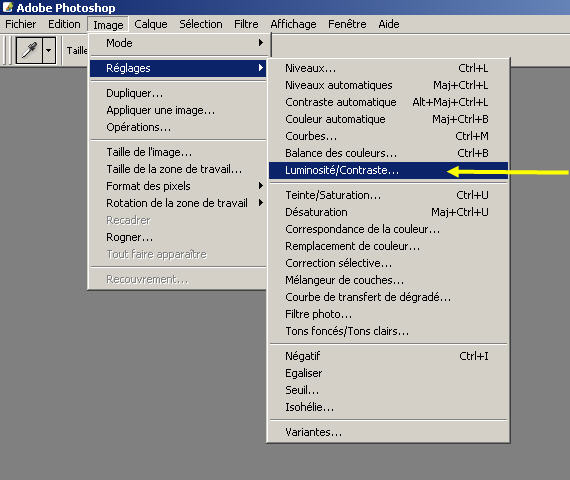
Task: Open Courbe de transfert de dégradé…
Action: click(x=388, y=297)
